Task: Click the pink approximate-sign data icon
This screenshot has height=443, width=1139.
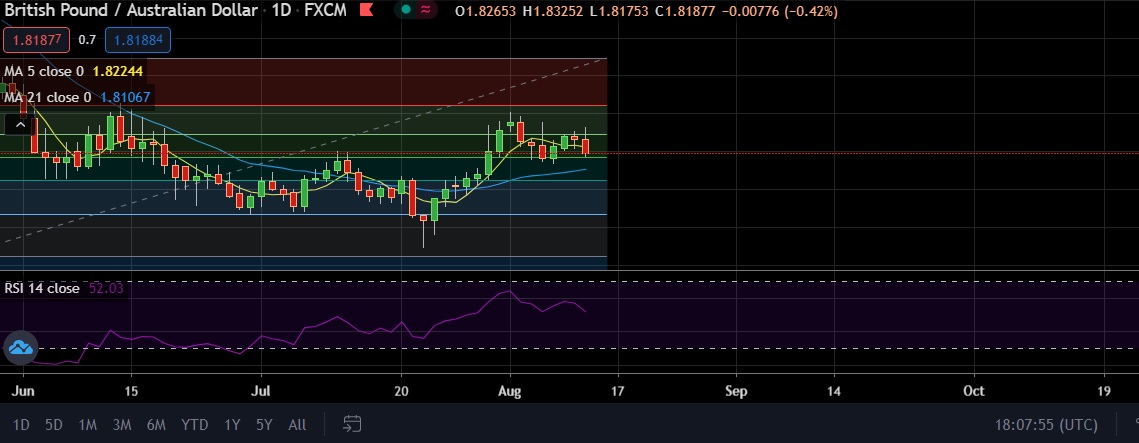Action: click(426, 10)
